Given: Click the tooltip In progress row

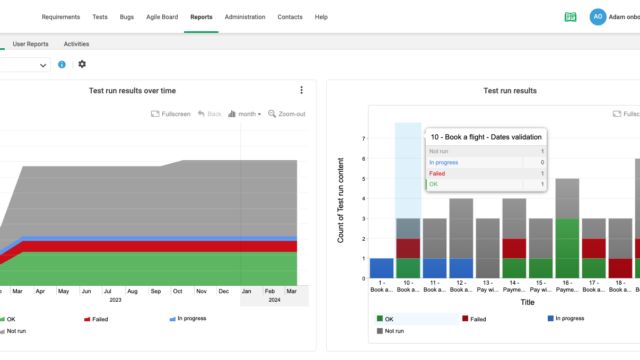Looking at the screenshot, I should tap(486, 162).
